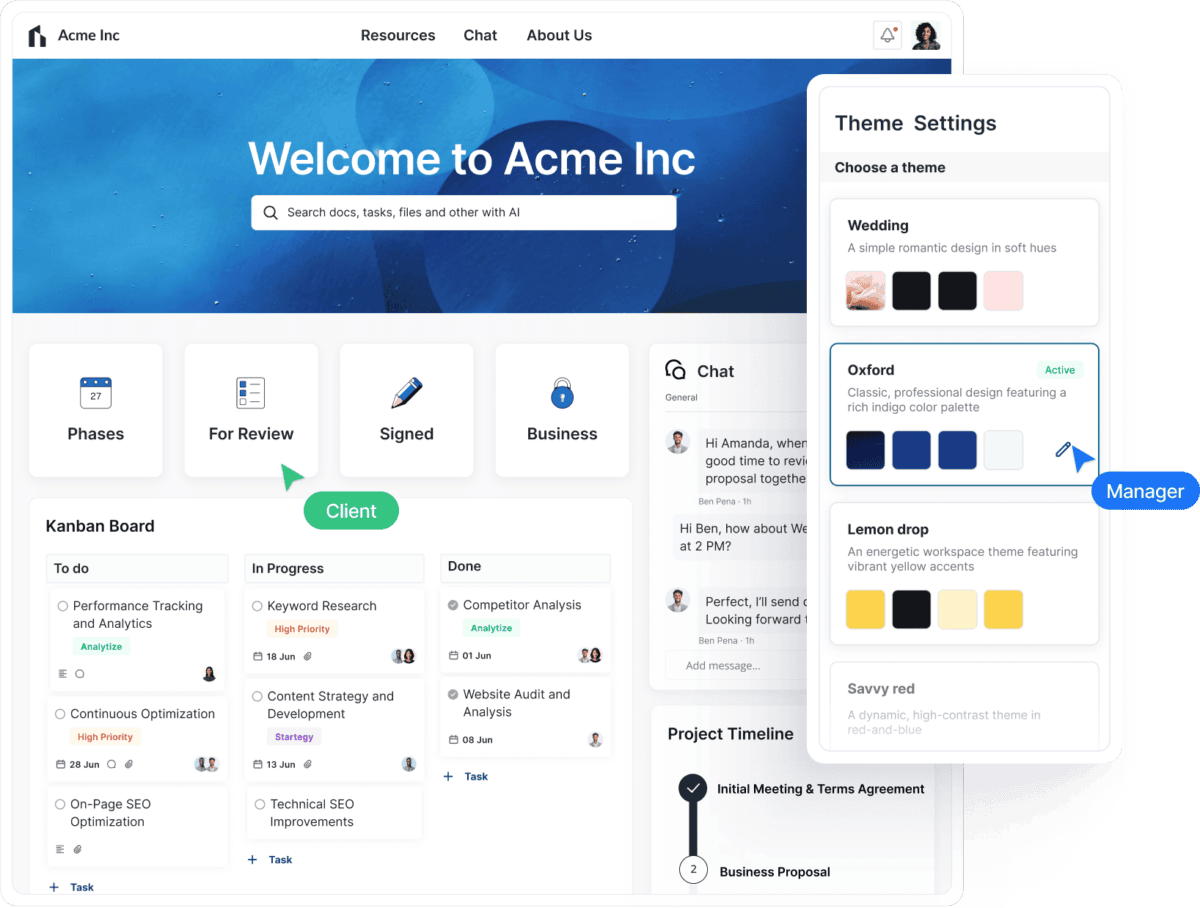Select the Wedding theme card
Viewport: 1200px width, 908px height.
(x=963, y=258)
